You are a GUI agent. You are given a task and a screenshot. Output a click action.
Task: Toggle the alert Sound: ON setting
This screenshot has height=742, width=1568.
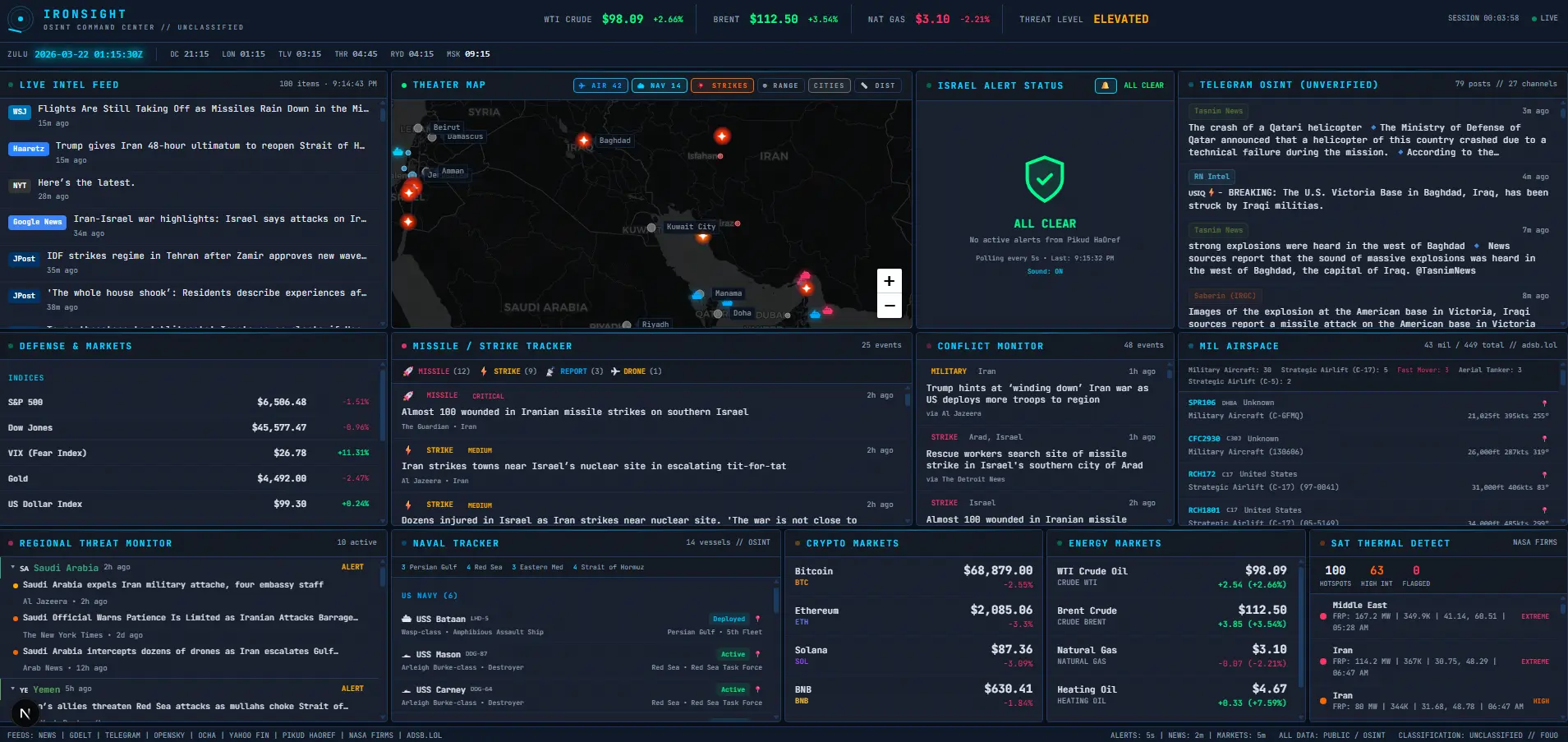[1045, 271]
